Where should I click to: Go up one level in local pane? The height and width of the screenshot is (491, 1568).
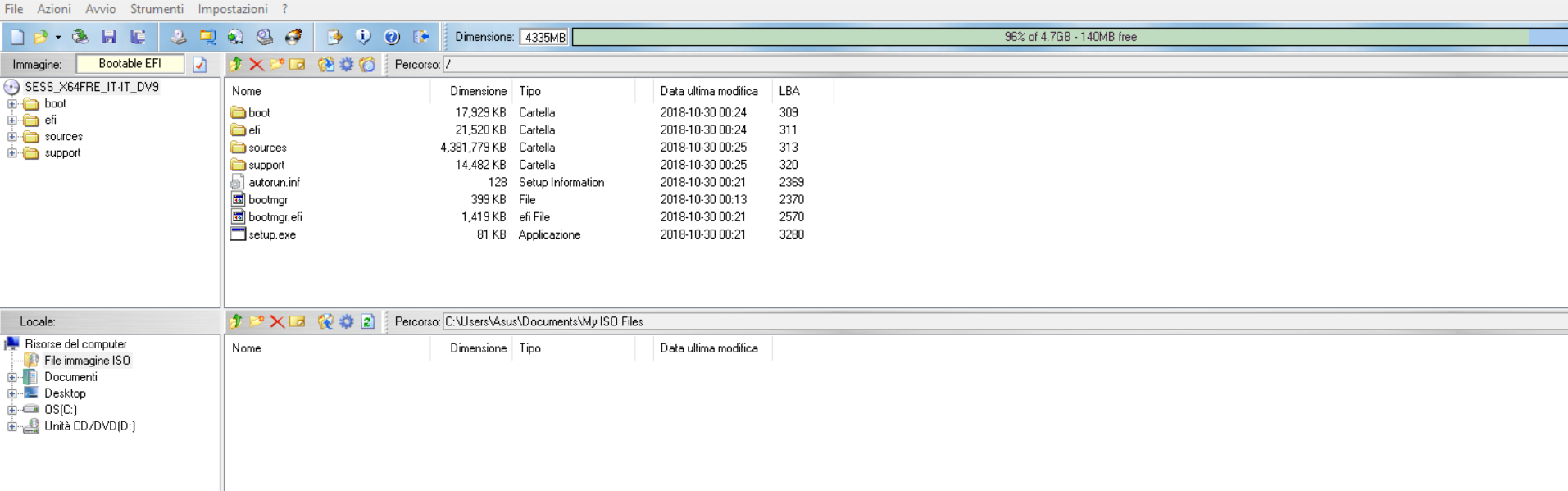point(237,321)
